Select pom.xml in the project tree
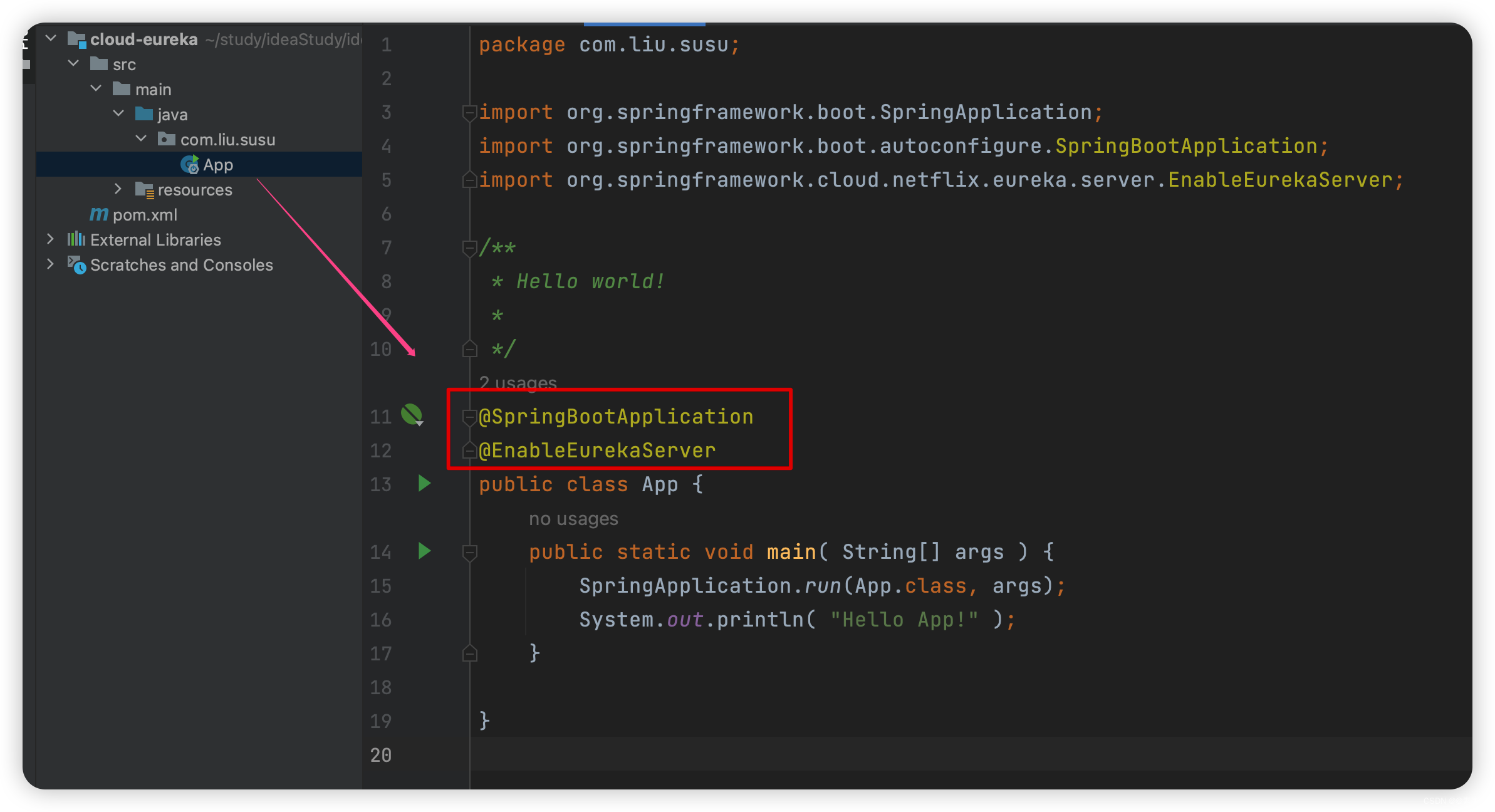Image resolution: width=1495 pixels, height=812 pixels. coord(145,215)
